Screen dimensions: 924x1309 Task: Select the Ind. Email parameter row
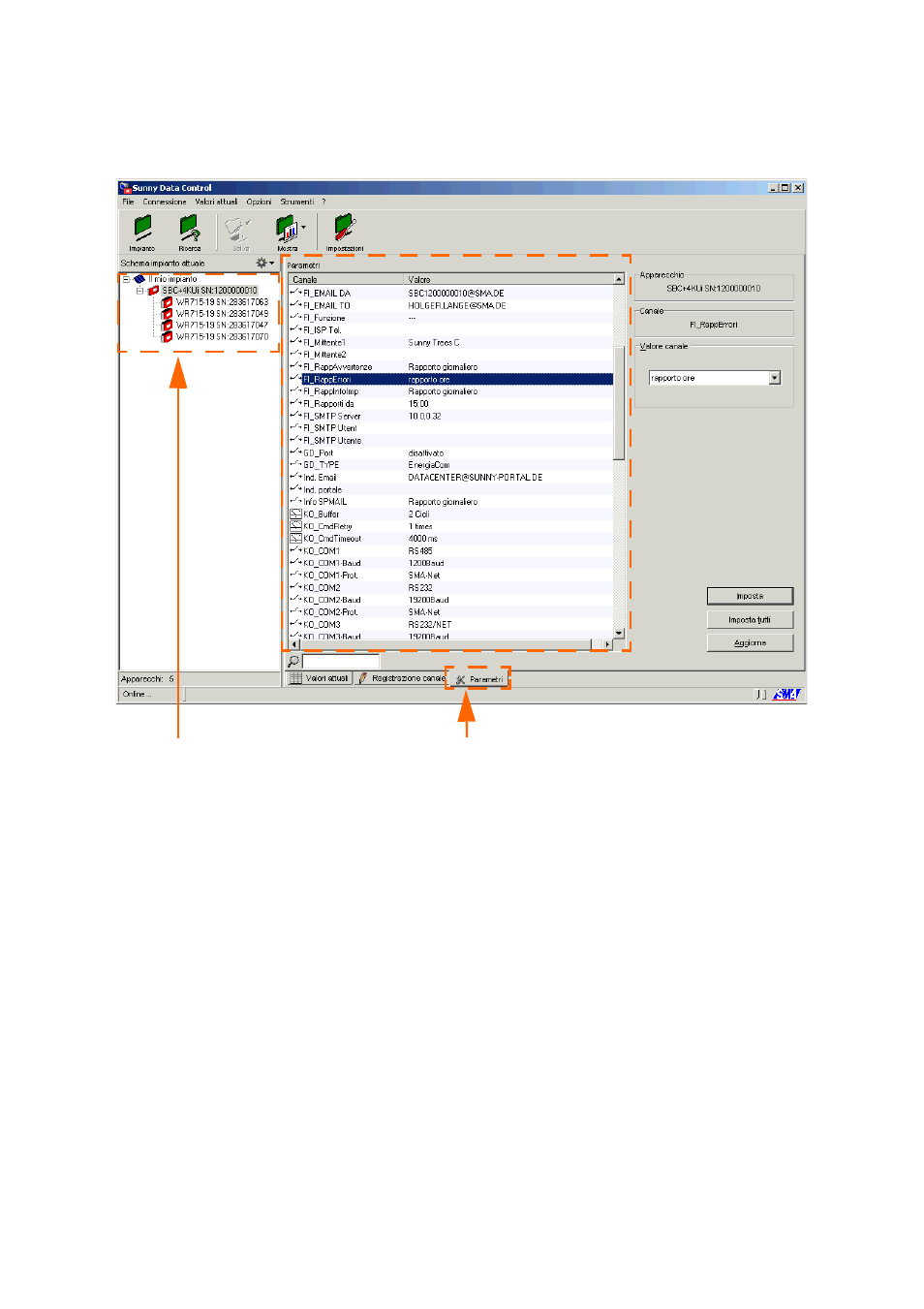click(450, 478)
